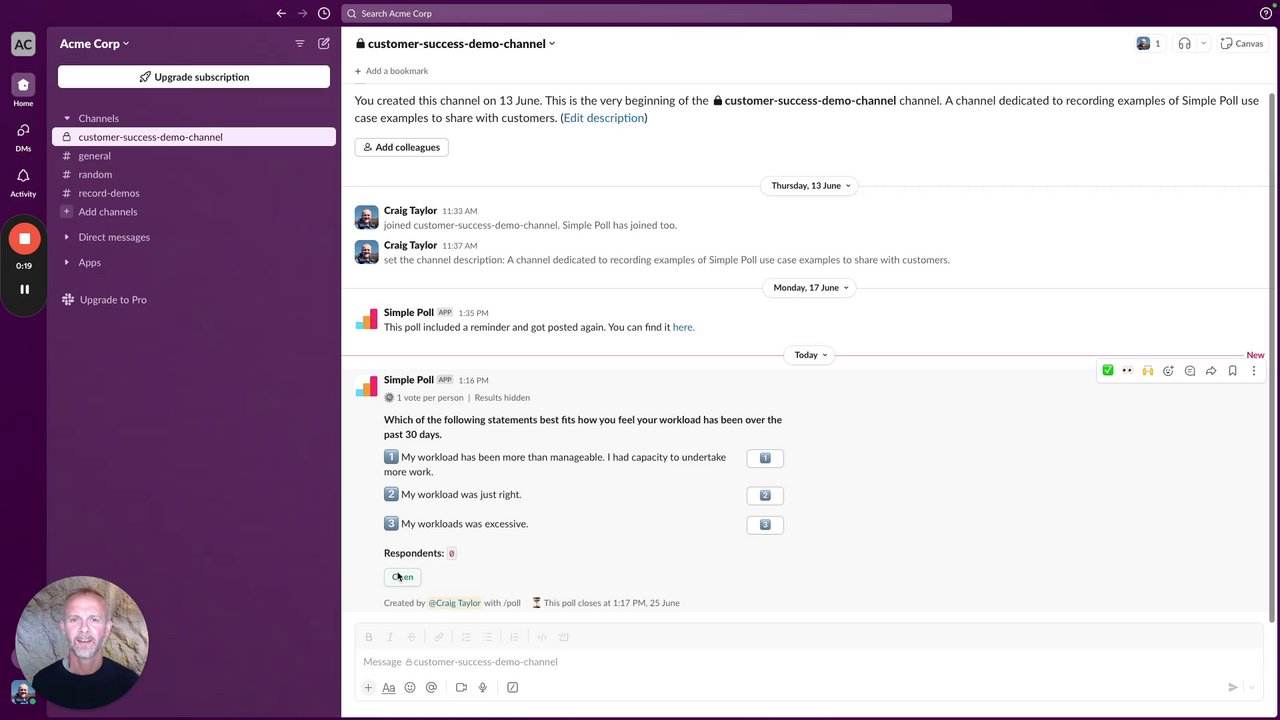The image size is (1280, 720).
Task: Click the Edit description link
Action: (604, 118)
